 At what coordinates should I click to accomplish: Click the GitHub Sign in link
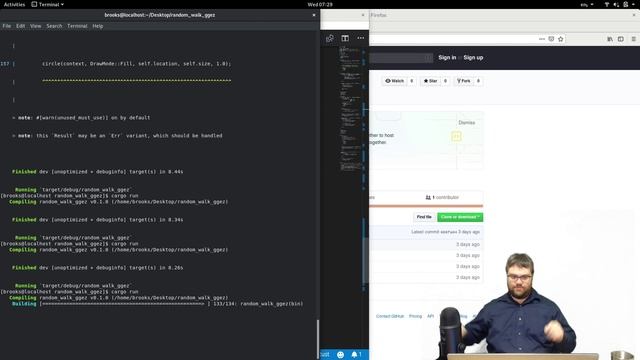click(x=447, y=58)
